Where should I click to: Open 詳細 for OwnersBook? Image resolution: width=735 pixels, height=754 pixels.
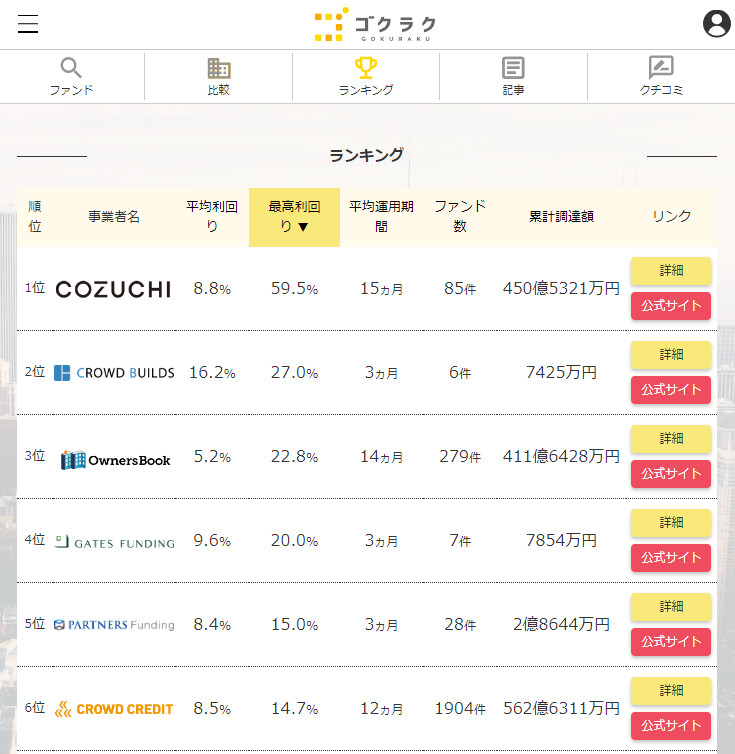671,439
